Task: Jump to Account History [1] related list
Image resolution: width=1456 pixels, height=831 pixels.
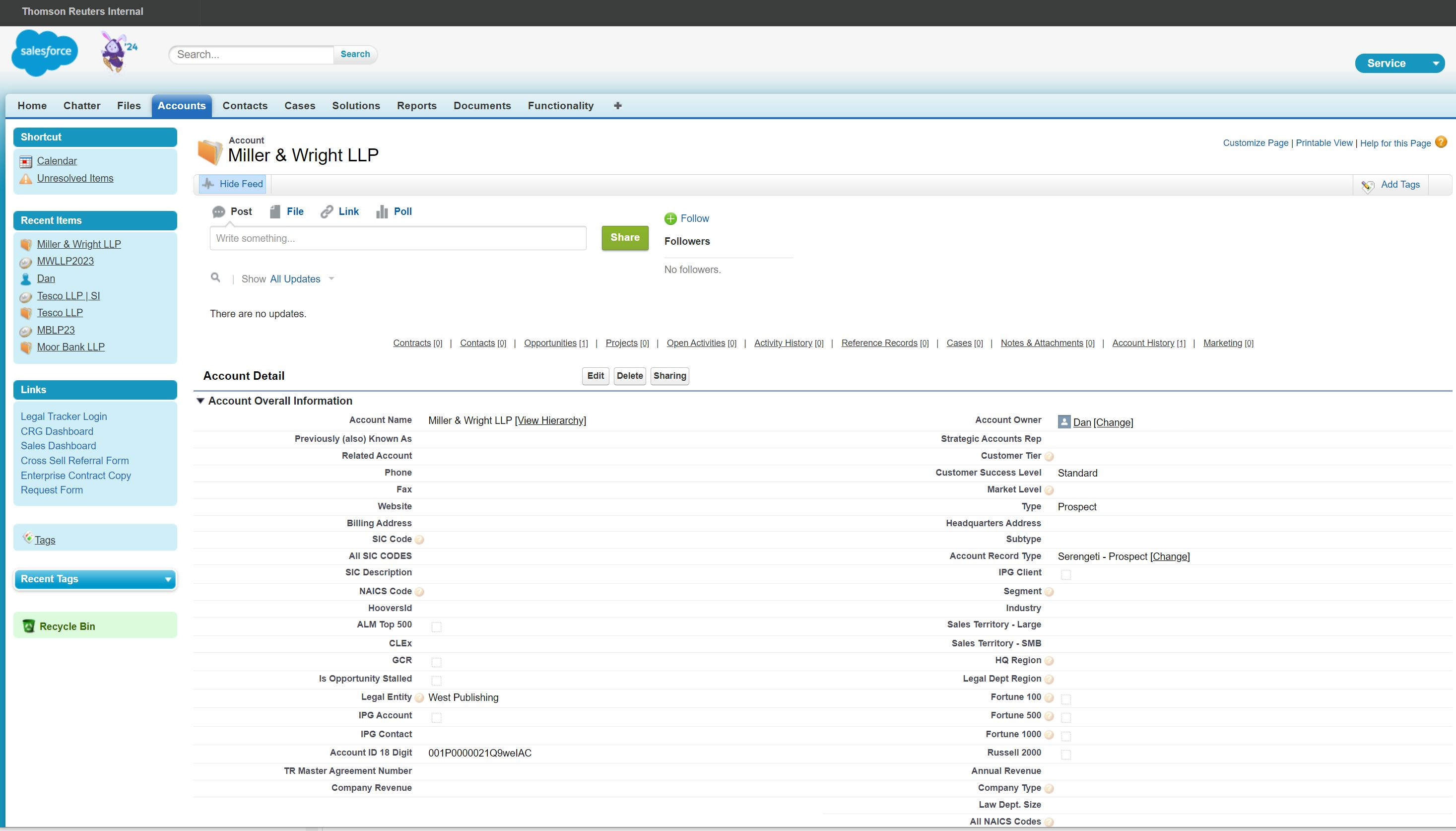Action: click(x=1148, y=343)
